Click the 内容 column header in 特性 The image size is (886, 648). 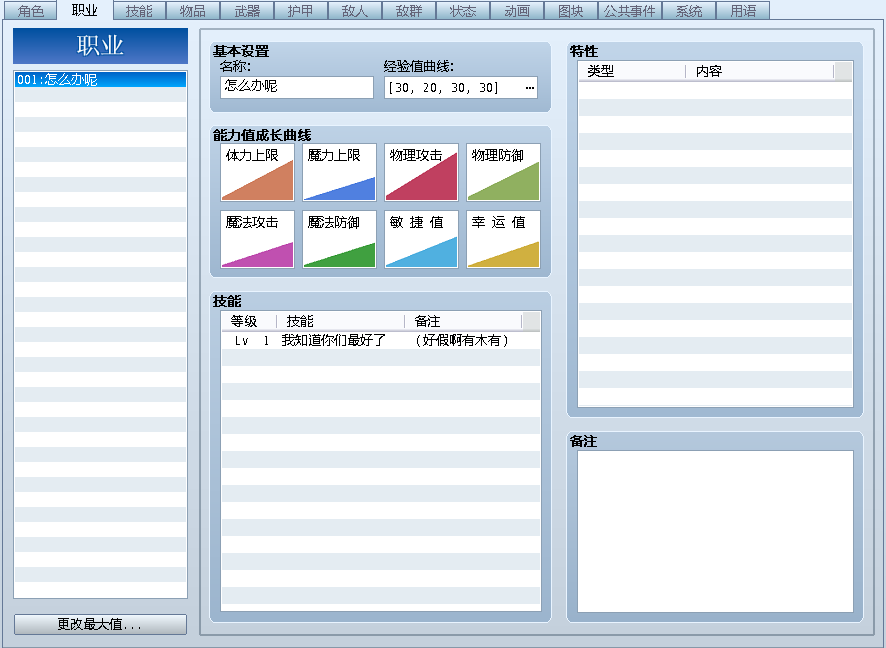click(x=759, y=71)
